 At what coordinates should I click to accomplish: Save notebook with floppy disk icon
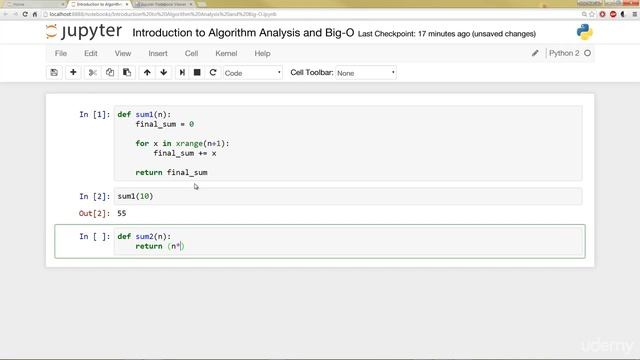(x=54, y=73)
